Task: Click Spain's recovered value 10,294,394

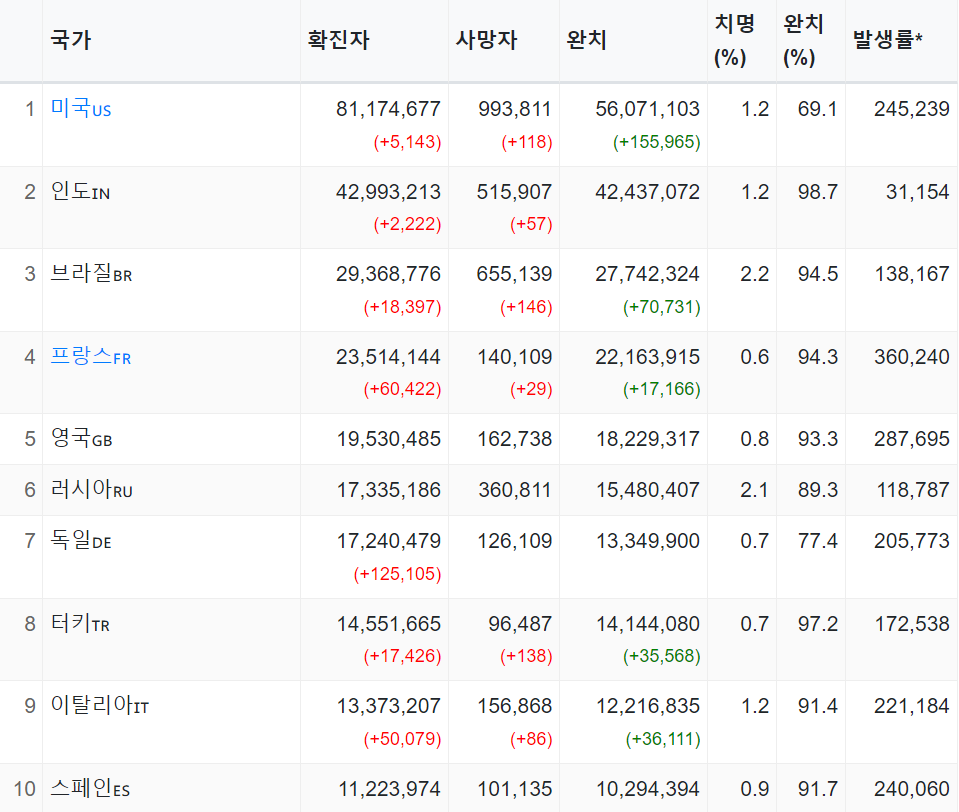Action: 648,789
